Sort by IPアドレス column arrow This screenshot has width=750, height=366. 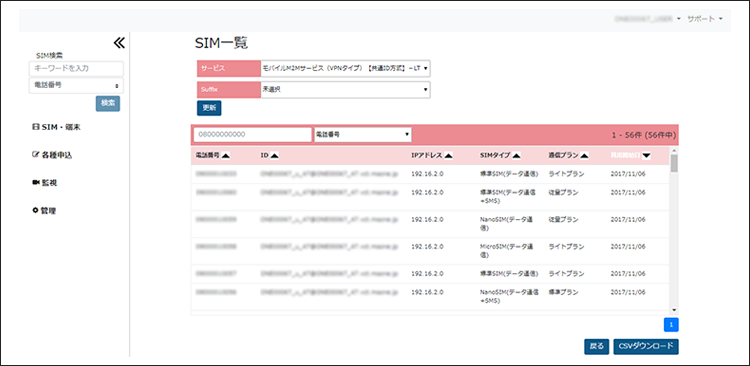pos(448,155)
